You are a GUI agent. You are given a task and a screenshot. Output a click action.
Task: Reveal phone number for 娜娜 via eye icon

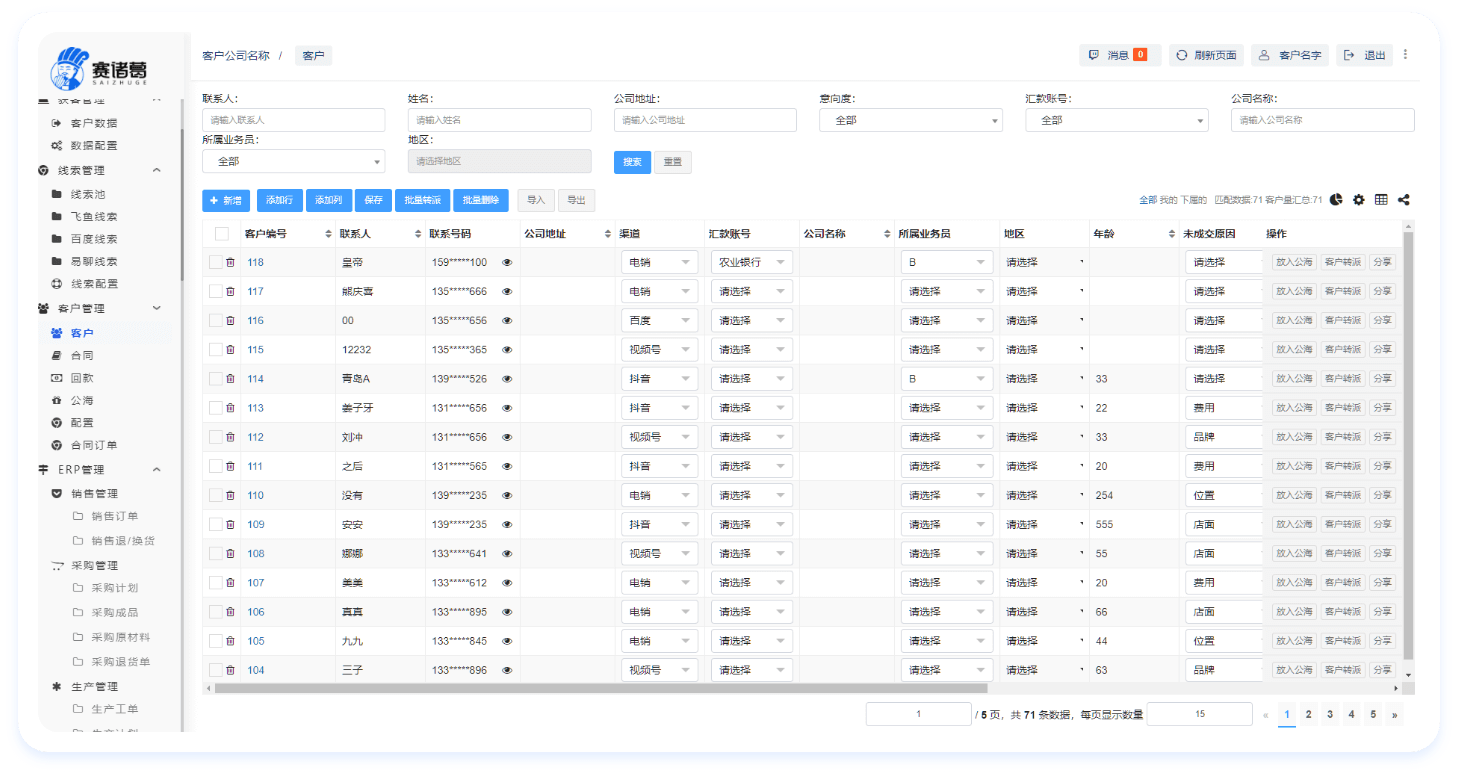[507, 553]
